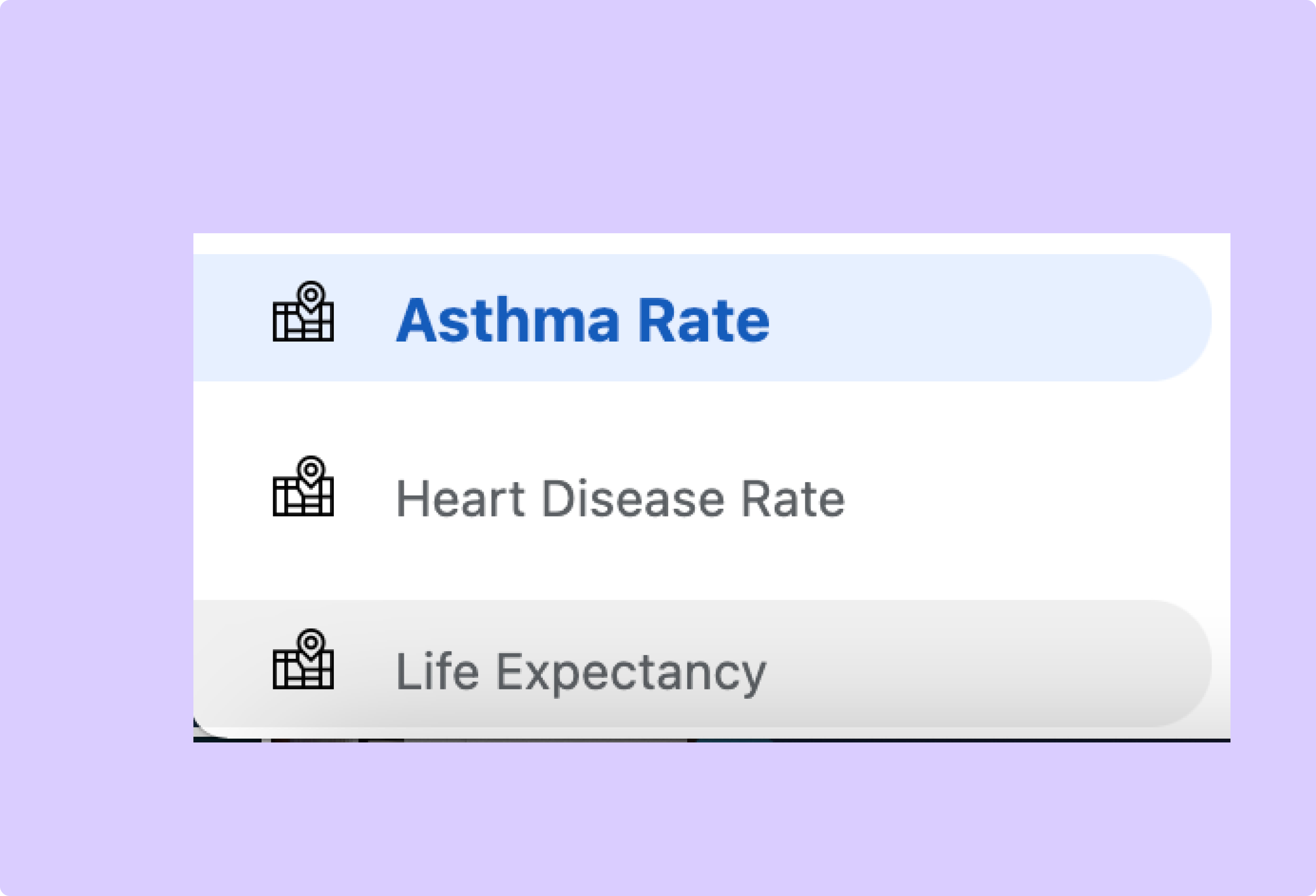Open the Asthma Rate map layer icon

(x=303, y=312)
